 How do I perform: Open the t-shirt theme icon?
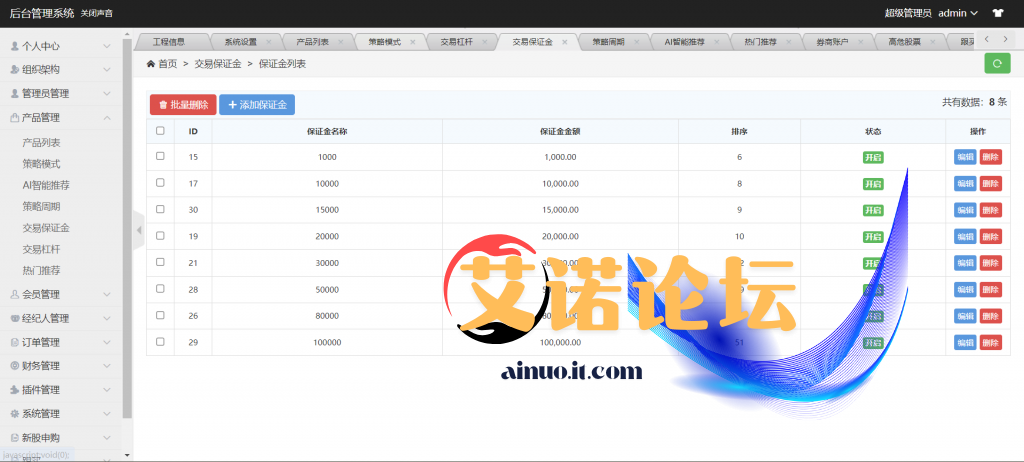997,13
